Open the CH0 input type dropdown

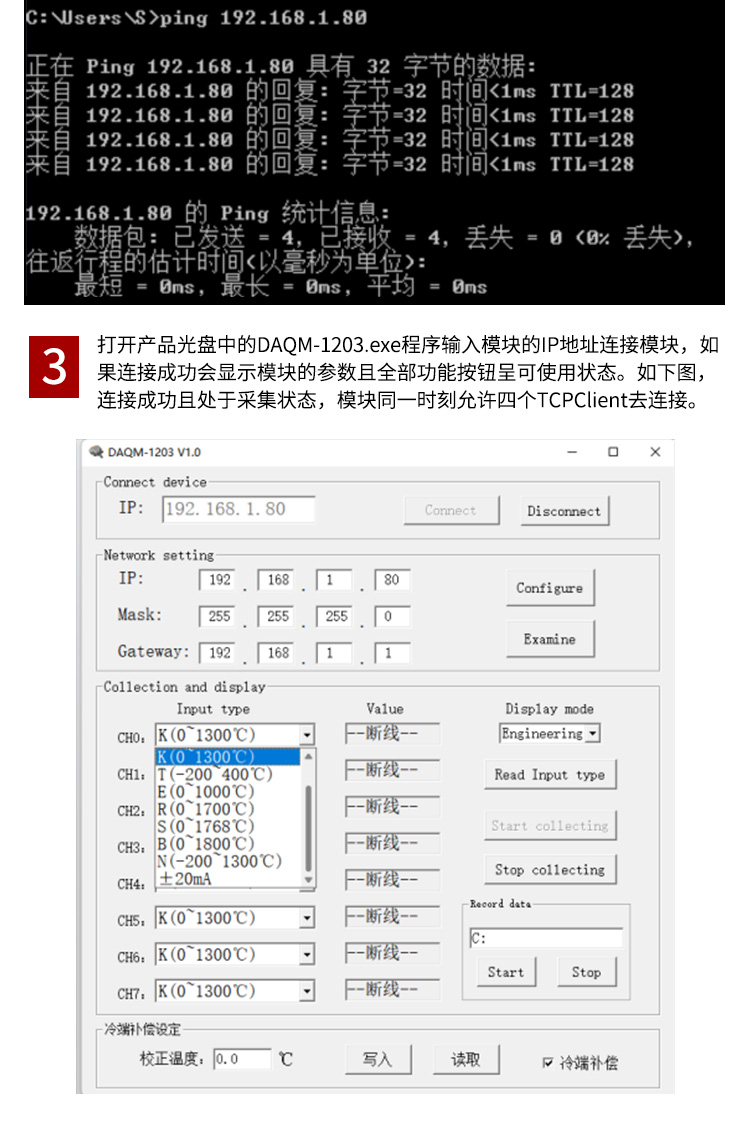(307, 734)
